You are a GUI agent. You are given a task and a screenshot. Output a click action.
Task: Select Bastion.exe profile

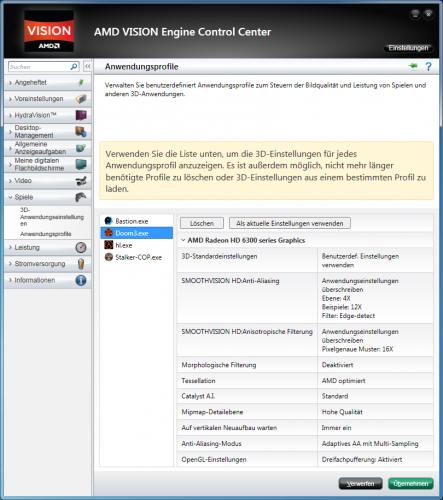click(x=137, y=221)
